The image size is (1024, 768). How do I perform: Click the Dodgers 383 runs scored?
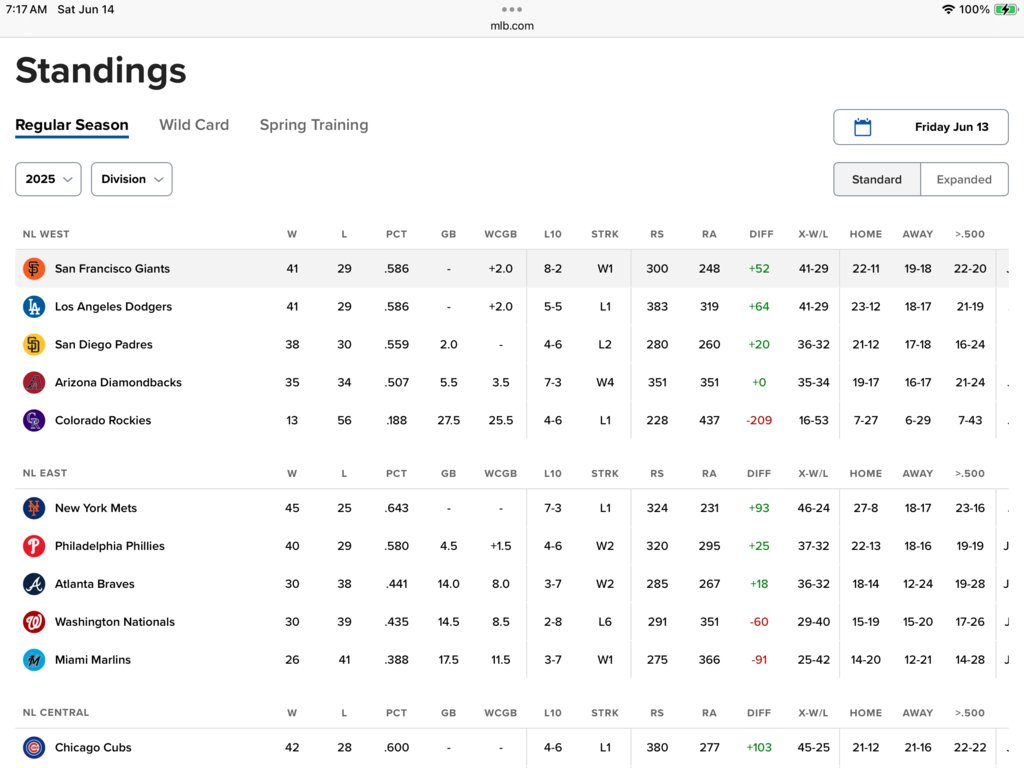pos(657,306)
